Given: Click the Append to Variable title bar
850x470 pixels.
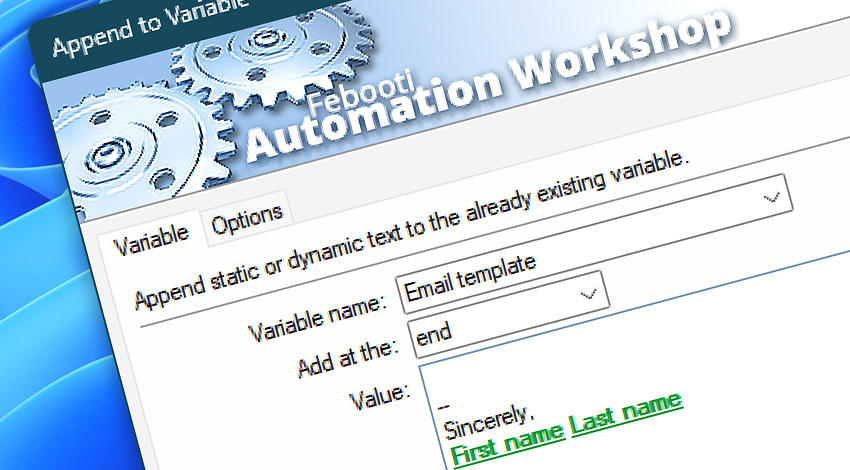Looking at the screenshot, I should coord(152,25).
